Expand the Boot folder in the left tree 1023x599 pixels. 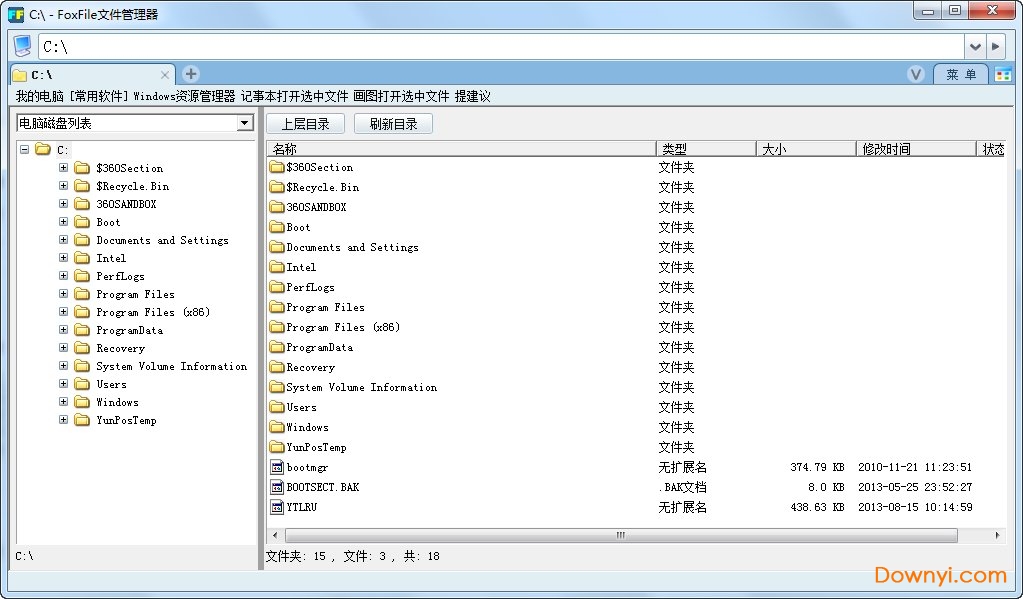[63, 222]
